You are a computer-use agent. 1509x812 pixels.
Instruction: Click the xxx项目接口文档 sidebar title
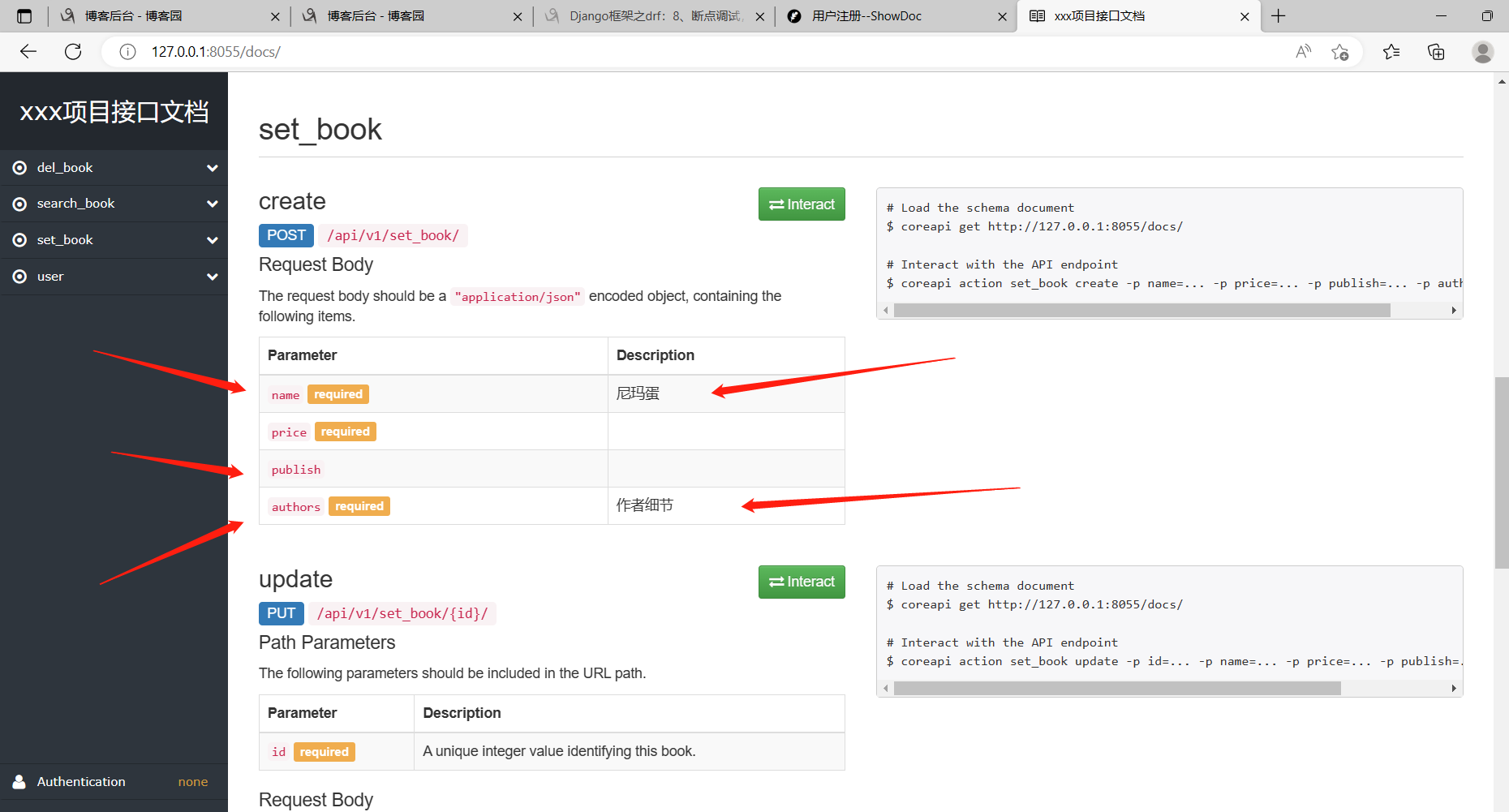(x=114, y=112)
